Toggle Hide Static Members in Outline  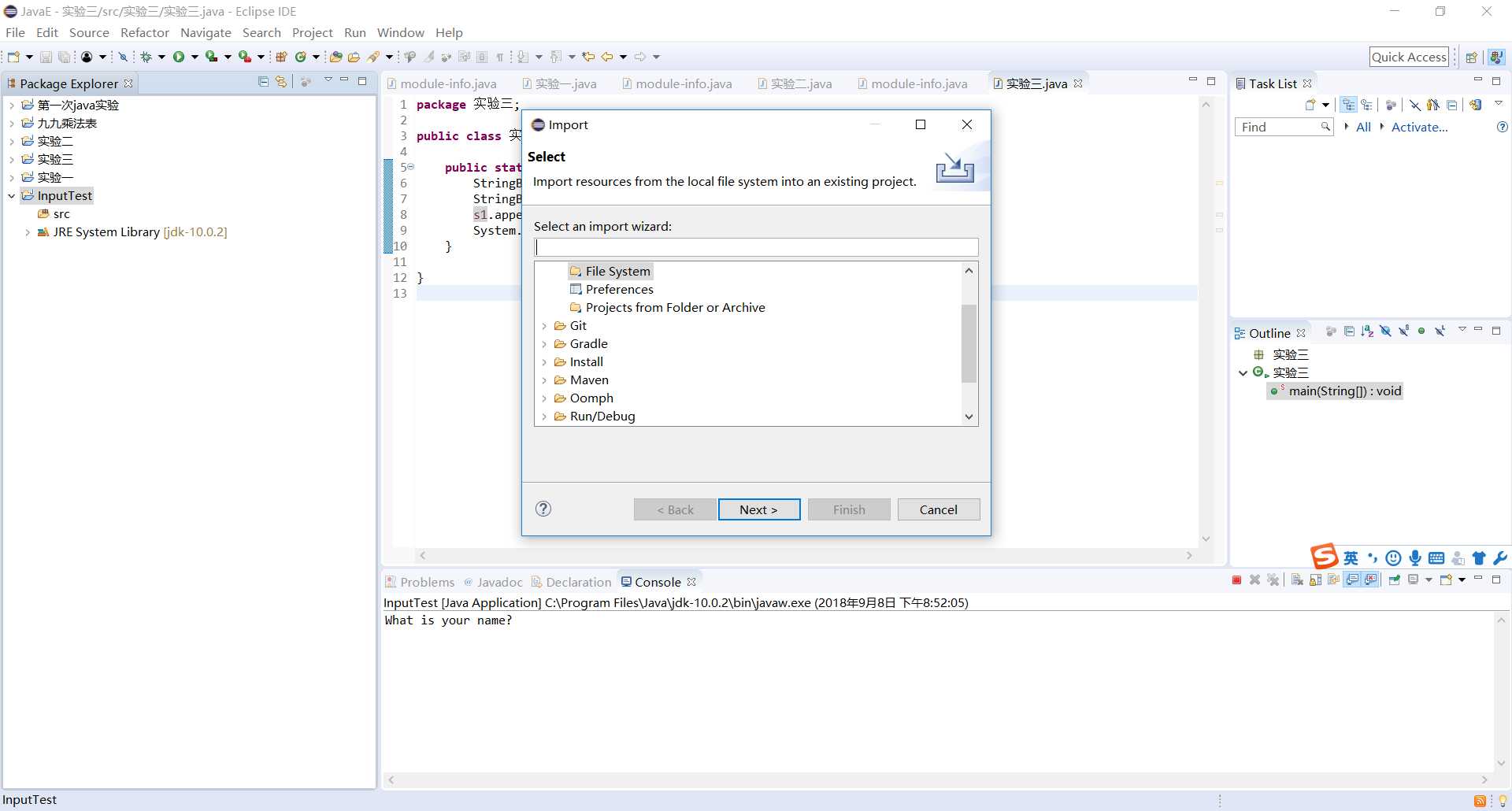[x=1404, y=331]
